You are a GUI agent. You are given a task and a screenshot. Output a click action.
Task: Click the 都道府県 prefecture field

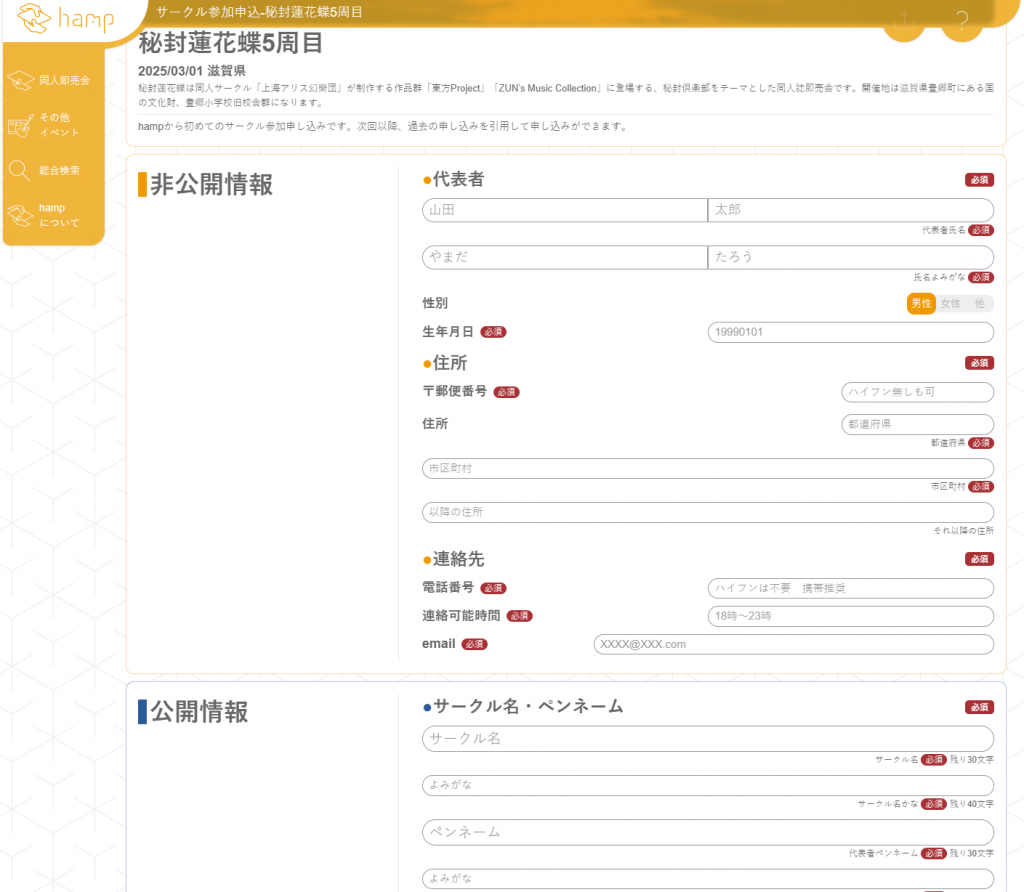917,424
